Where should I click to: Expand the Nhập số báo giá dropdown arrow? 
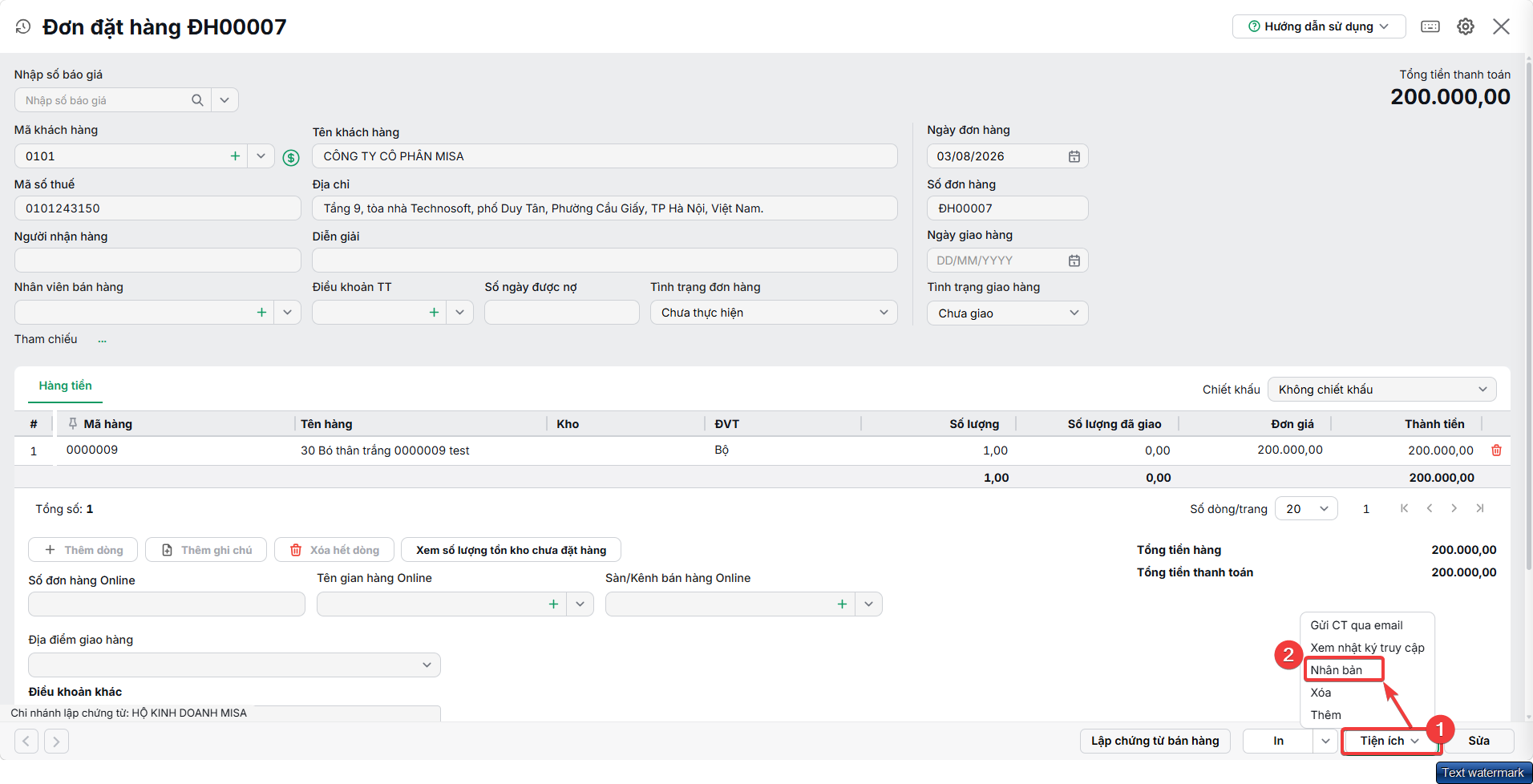pos(224,100)
